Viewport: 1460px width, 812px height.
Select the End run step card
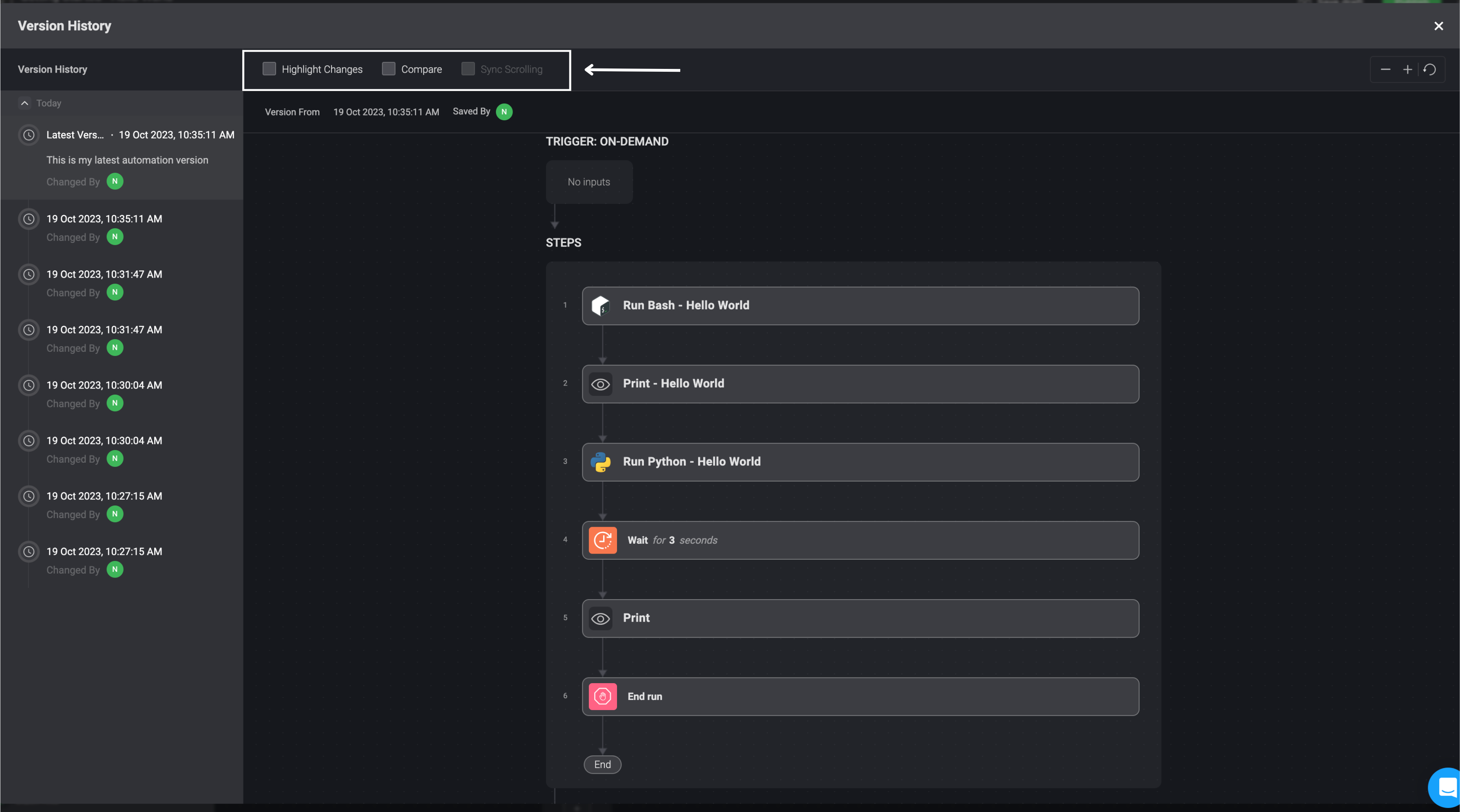pos(861,697)
